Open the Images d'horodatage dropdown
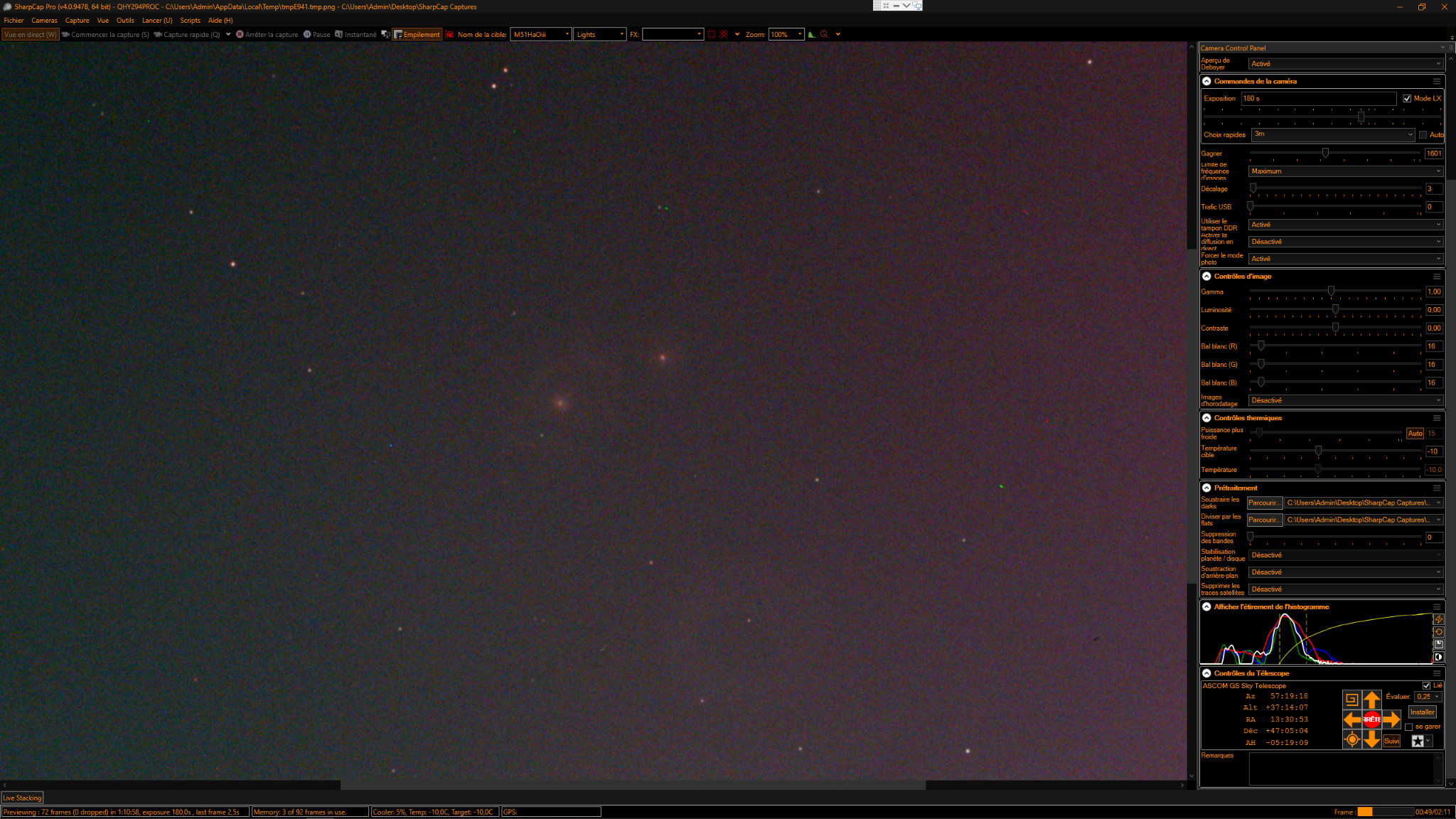This screenshot has height=819, width=1456. coord(1345,400)
